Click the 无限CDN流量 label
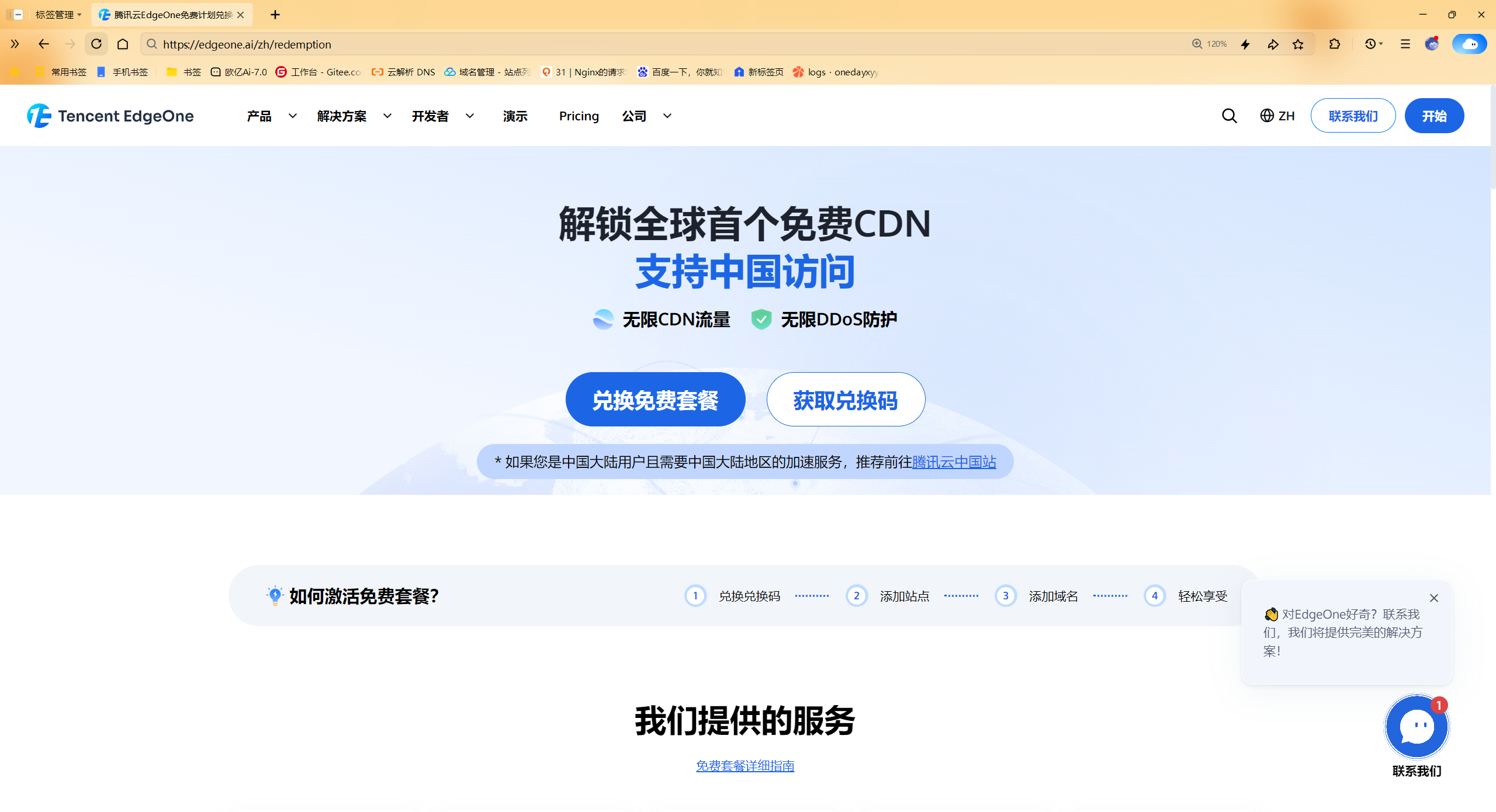1496x812 pixels. [676, 320]
